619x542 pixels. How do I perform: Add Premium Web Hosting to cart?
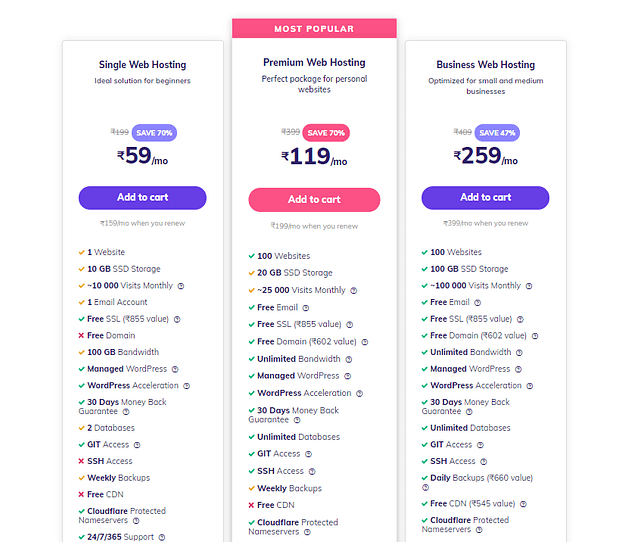314,200
